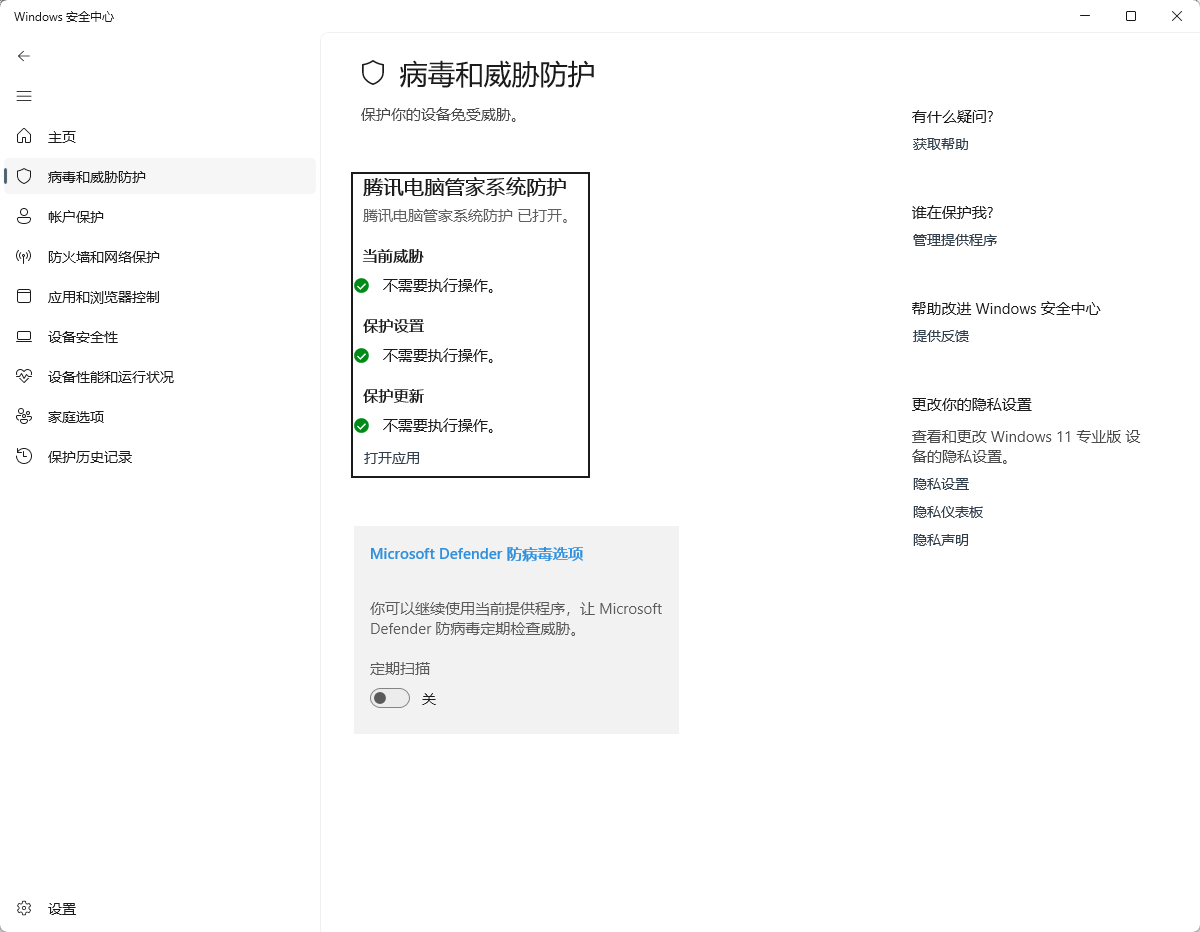Click the 谁在保护我? heading

pyautogui.click(x=952, y=213)
